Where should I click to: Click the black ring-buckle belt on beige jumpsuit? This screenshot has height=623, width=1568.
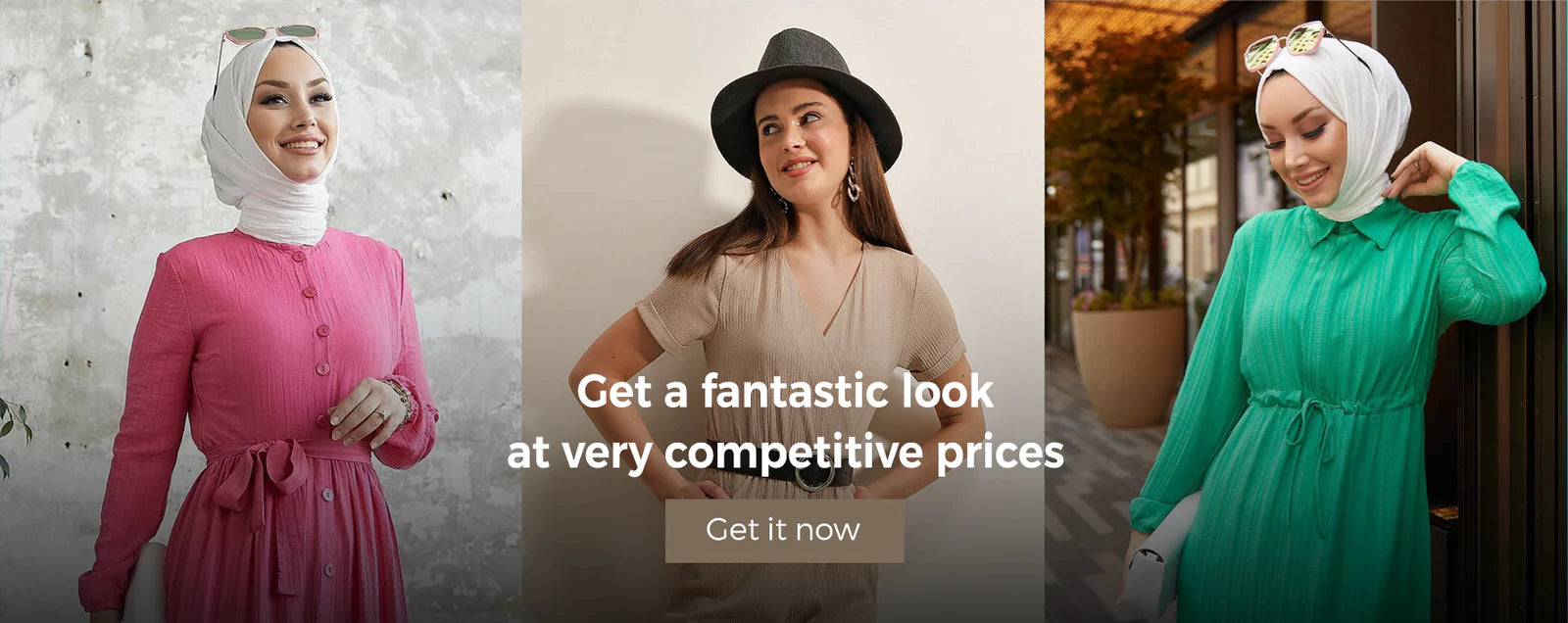813,474
